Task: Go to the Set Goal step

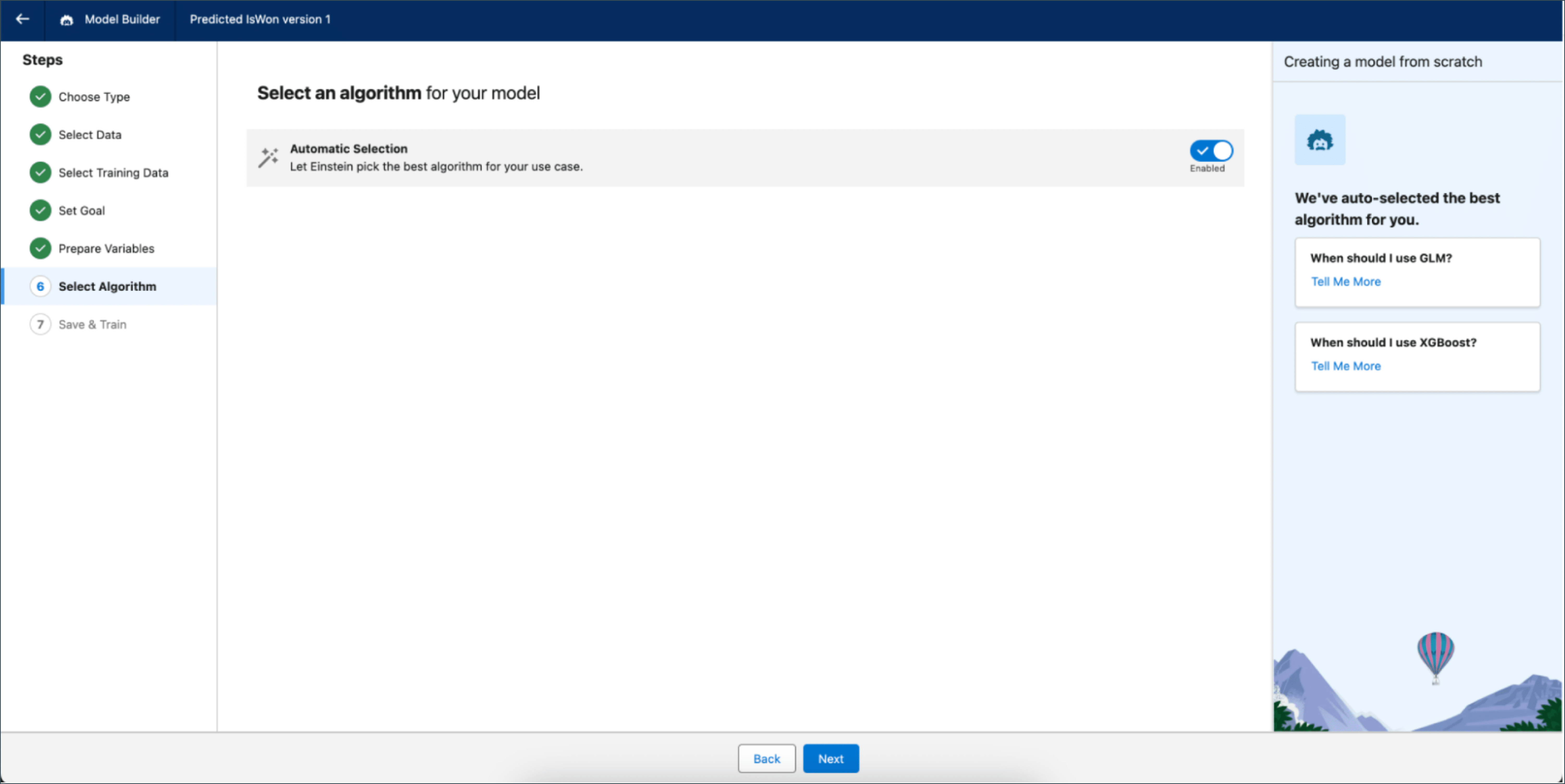Action: (x=81, y=211)
